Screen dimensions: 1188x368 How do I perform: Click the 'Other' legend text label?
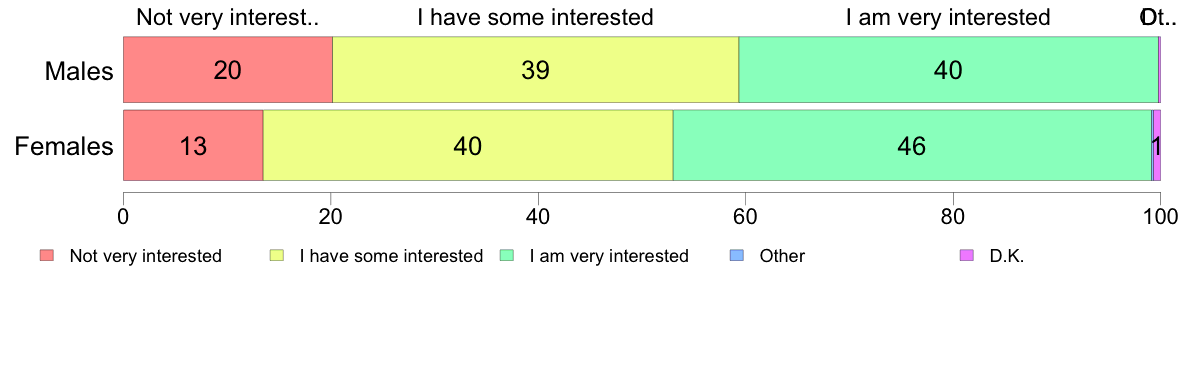click(783, 256)
